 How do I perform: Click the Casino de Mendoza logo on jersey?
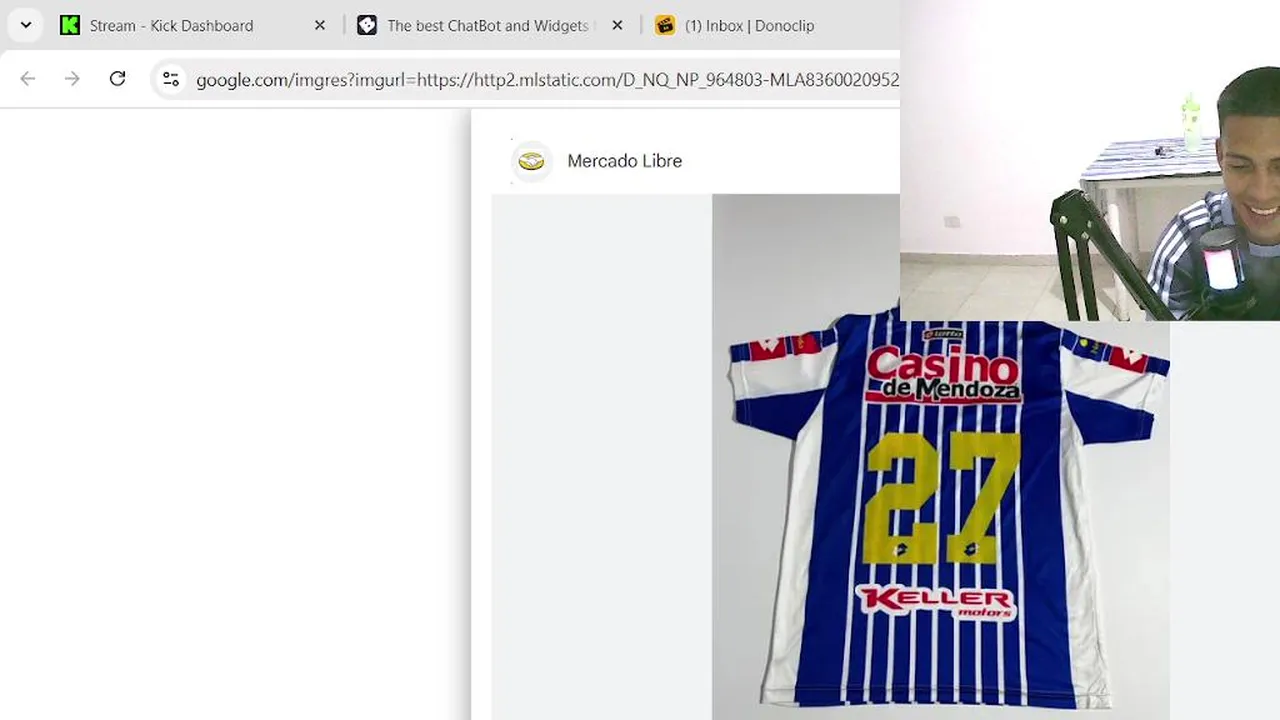point(943,374)
